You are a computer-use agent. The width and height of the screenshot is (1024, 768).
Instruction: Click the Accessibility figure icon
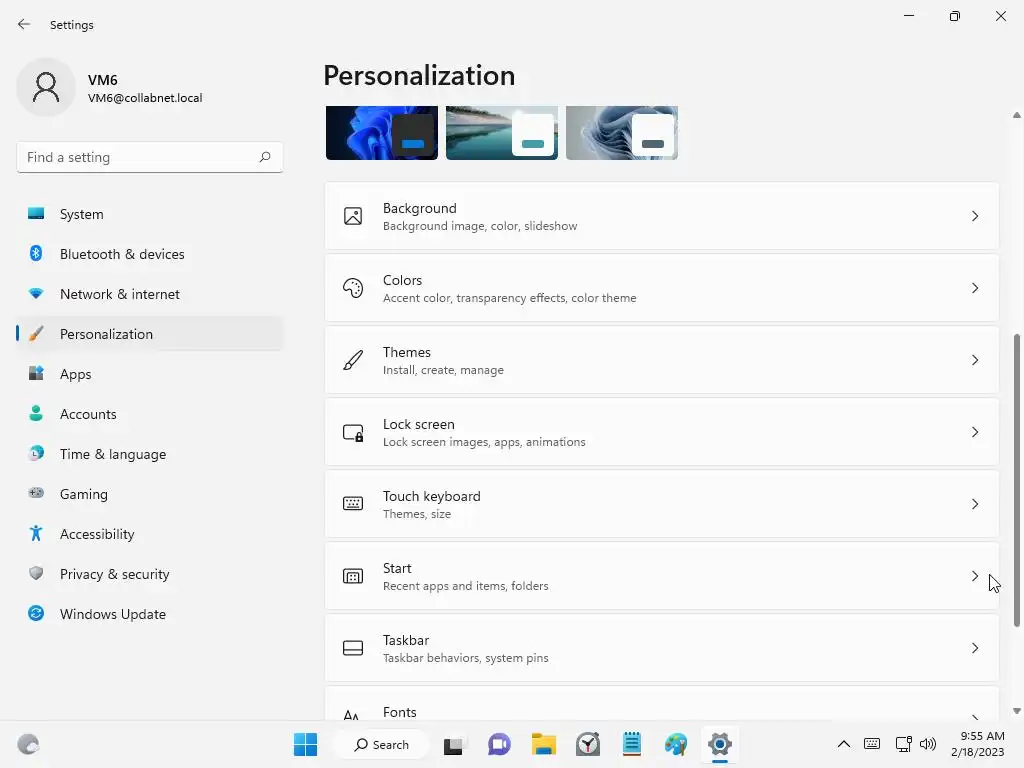(x=36, y=534)
